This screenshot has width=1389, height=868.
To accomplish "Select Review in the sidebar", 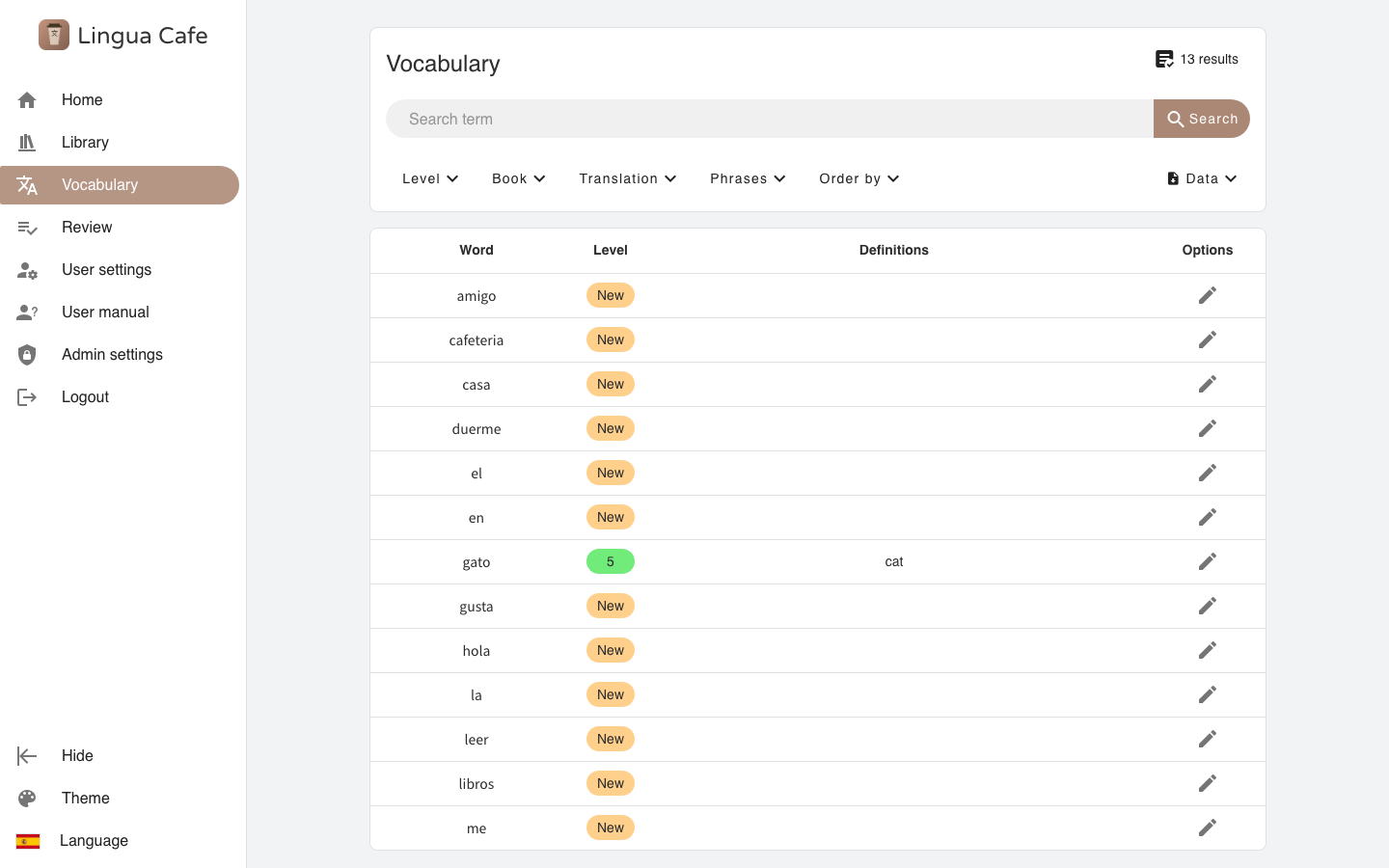I will tap(120, 228).
